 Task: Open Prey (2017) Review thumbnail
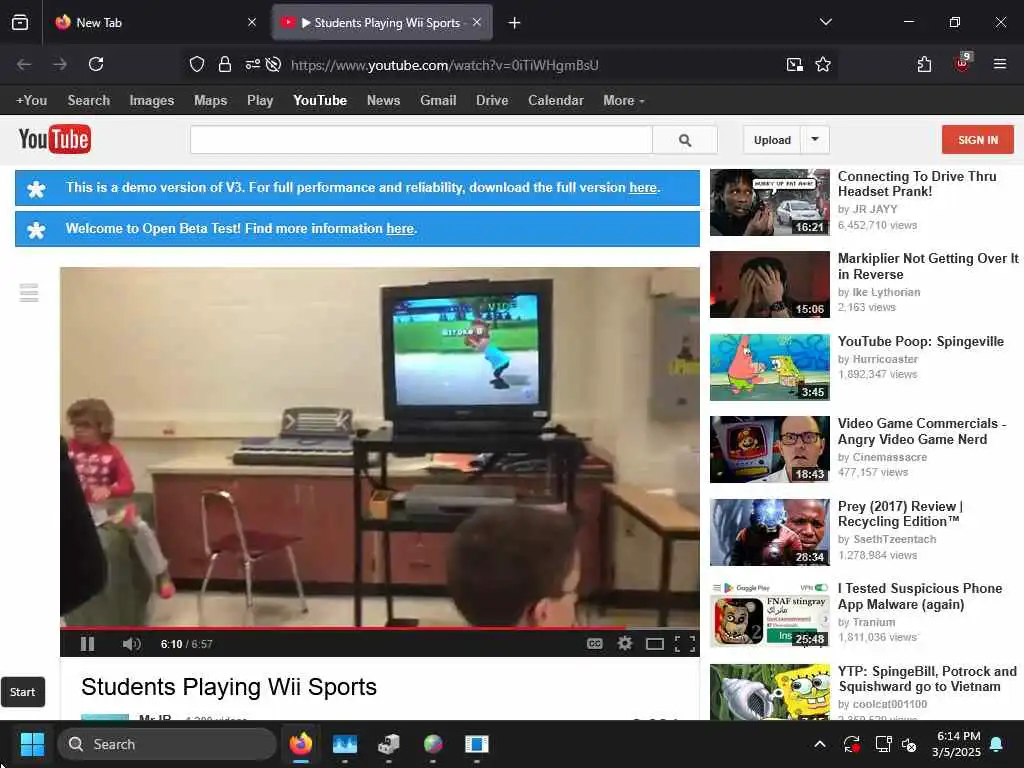769,532
